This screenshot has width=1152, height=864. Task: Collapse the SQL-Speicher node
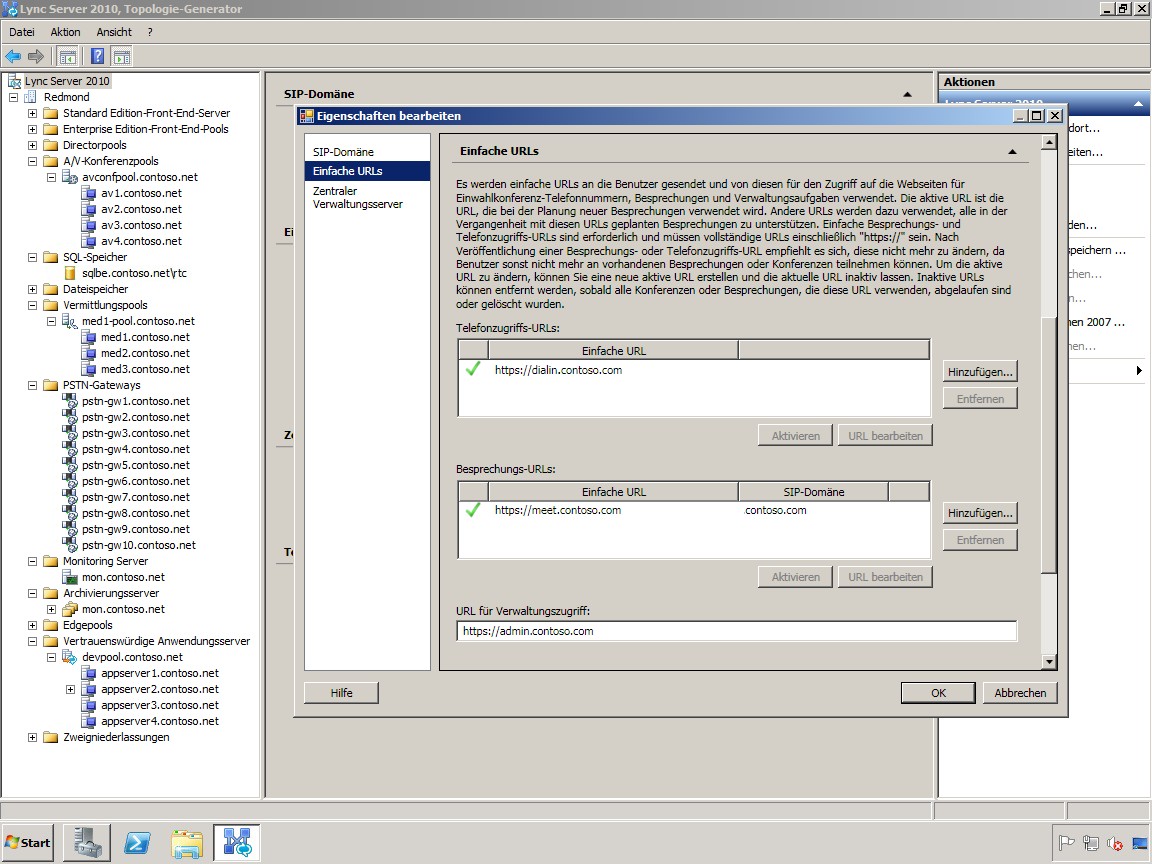32,257
